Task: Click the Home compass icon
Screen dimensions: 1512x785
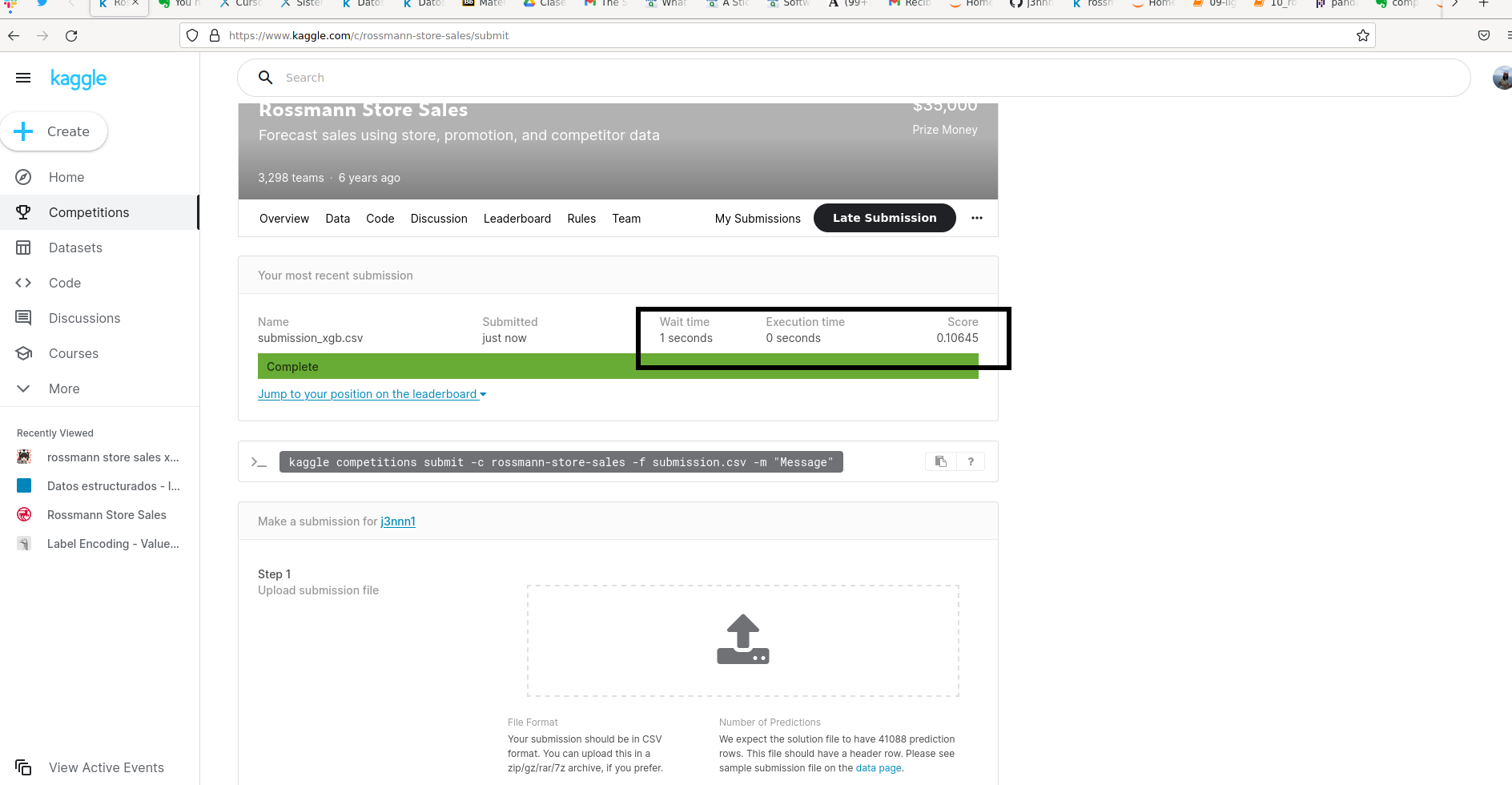Action: [23, 177]
